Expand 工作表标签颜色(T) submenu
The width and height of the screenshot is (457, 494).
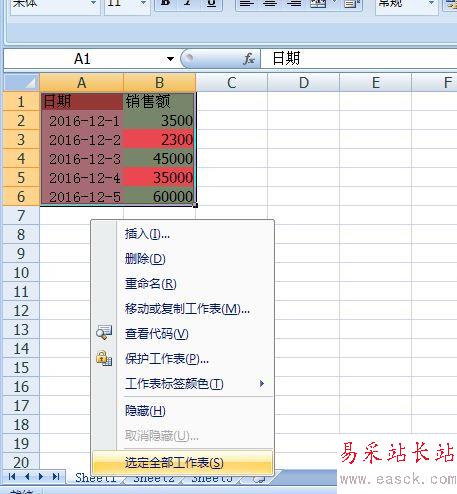[x=182, y=384]
